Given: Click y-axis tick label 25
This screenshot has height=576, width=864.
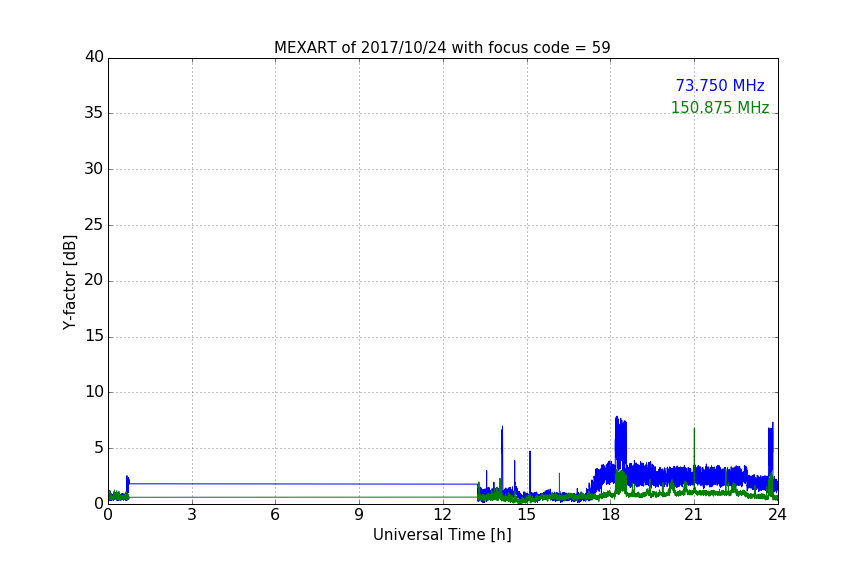Looking at the screenshot, I should click(94, 224).
